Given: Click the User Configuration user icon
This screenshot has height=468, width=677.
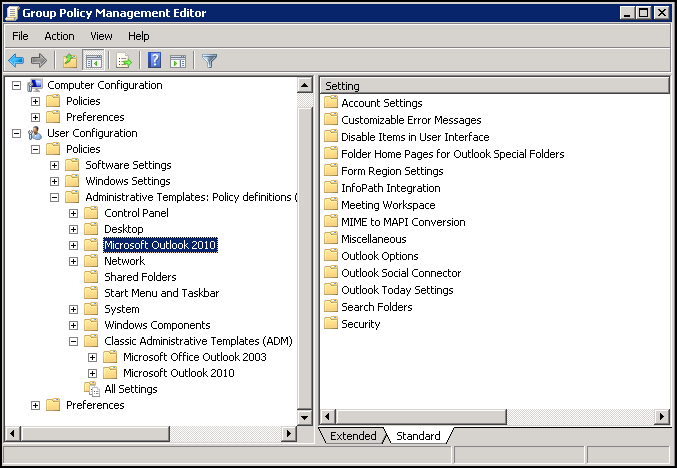Looking at the screenshot, I should pyautogui.click(x=35, y=133).
